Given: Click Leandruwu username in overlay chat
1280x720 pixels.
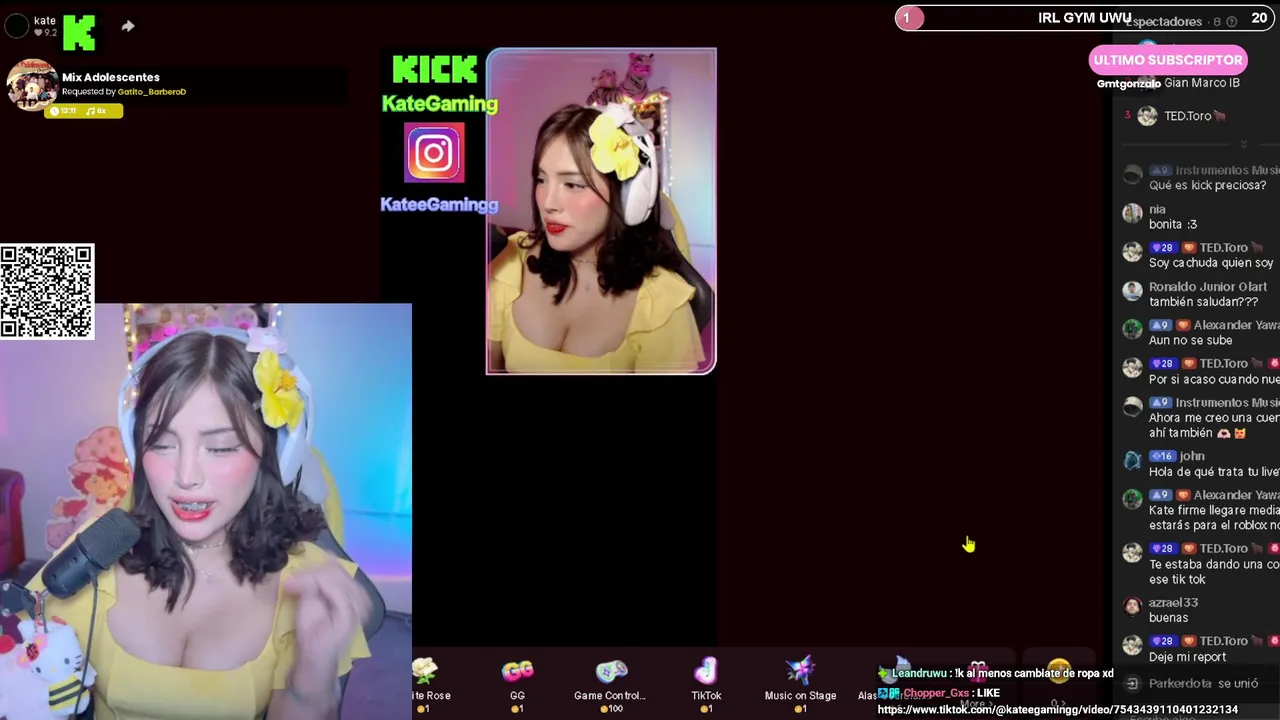Looking at the screenshot, I should tap(919, 674).
